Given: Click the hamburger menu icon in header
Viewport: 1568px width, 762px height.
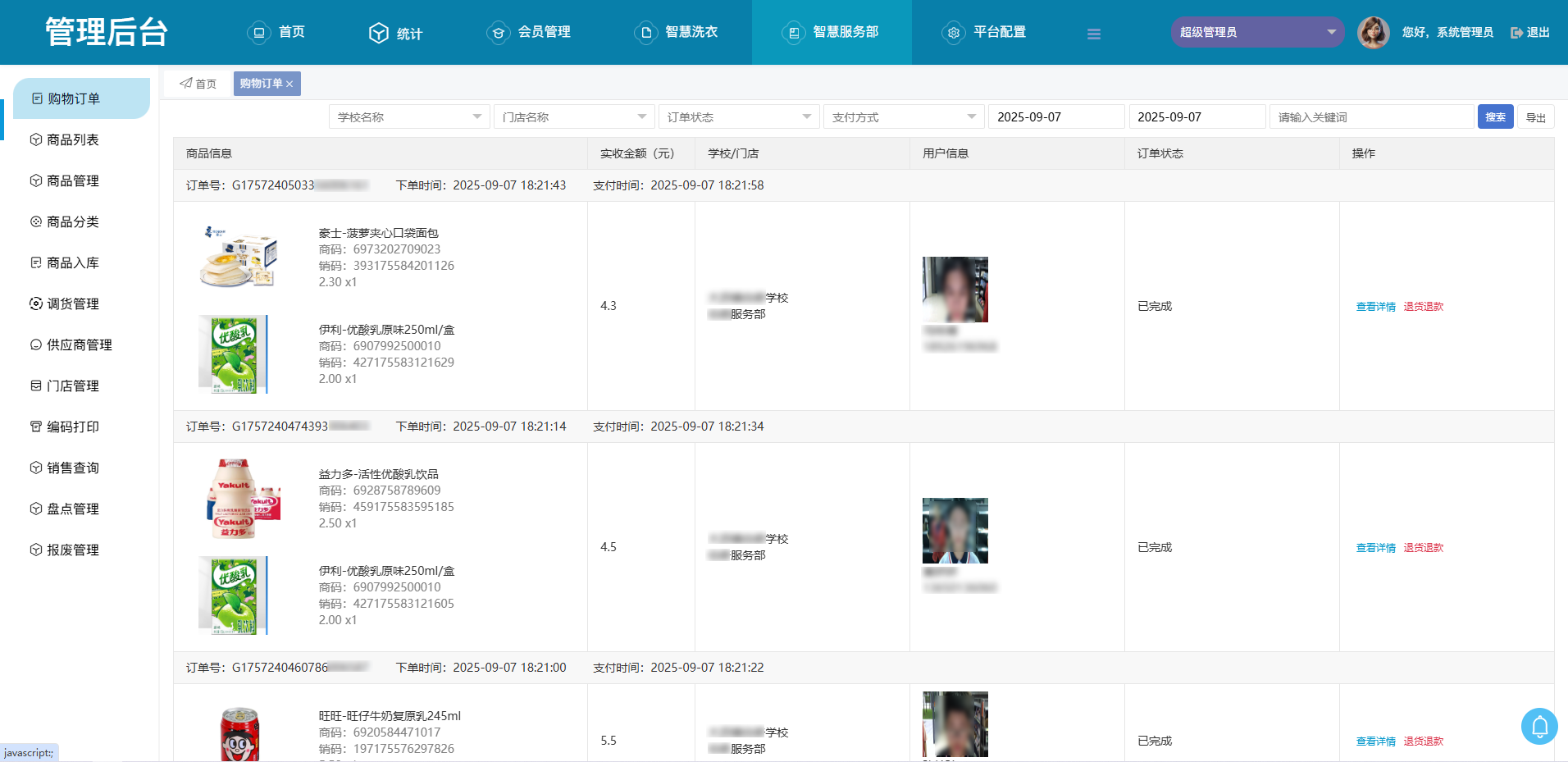Looking at the screenshot, I should point(1093,34).
